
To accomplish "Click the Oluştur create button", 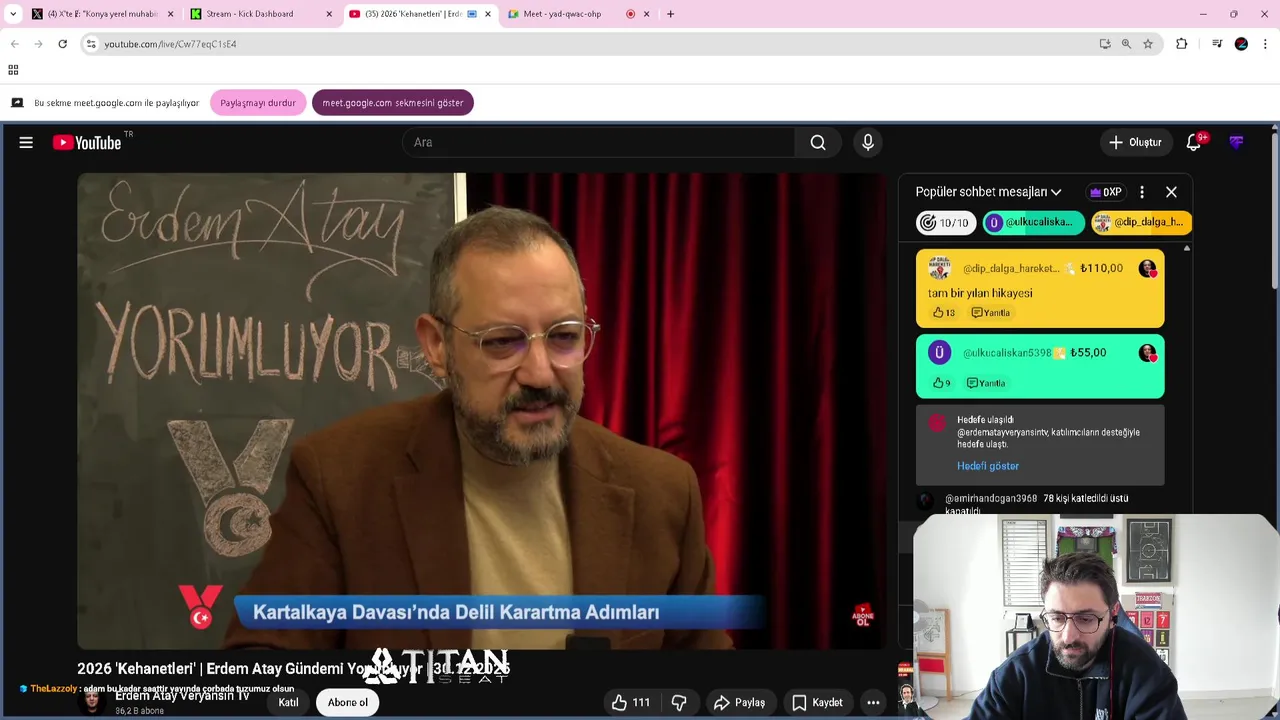I will tap(1135, 143).
